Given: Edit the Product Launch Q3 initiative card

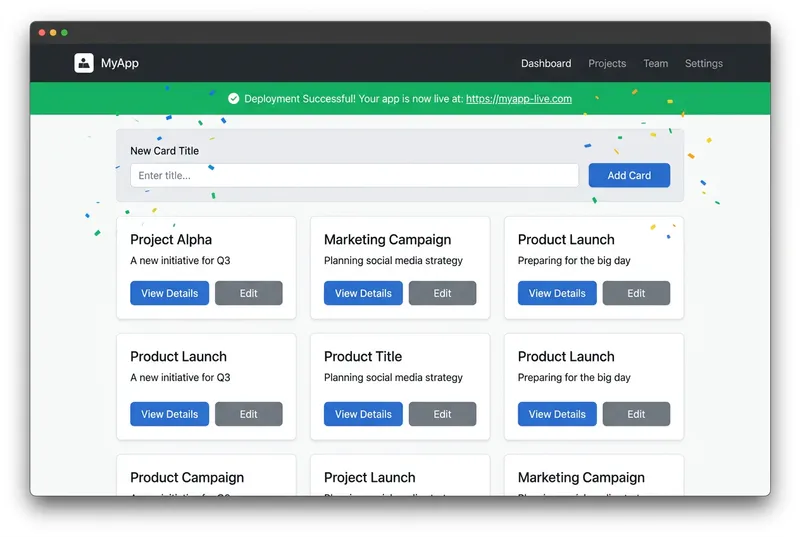Looking at the screenshot, I should point(249,414).
